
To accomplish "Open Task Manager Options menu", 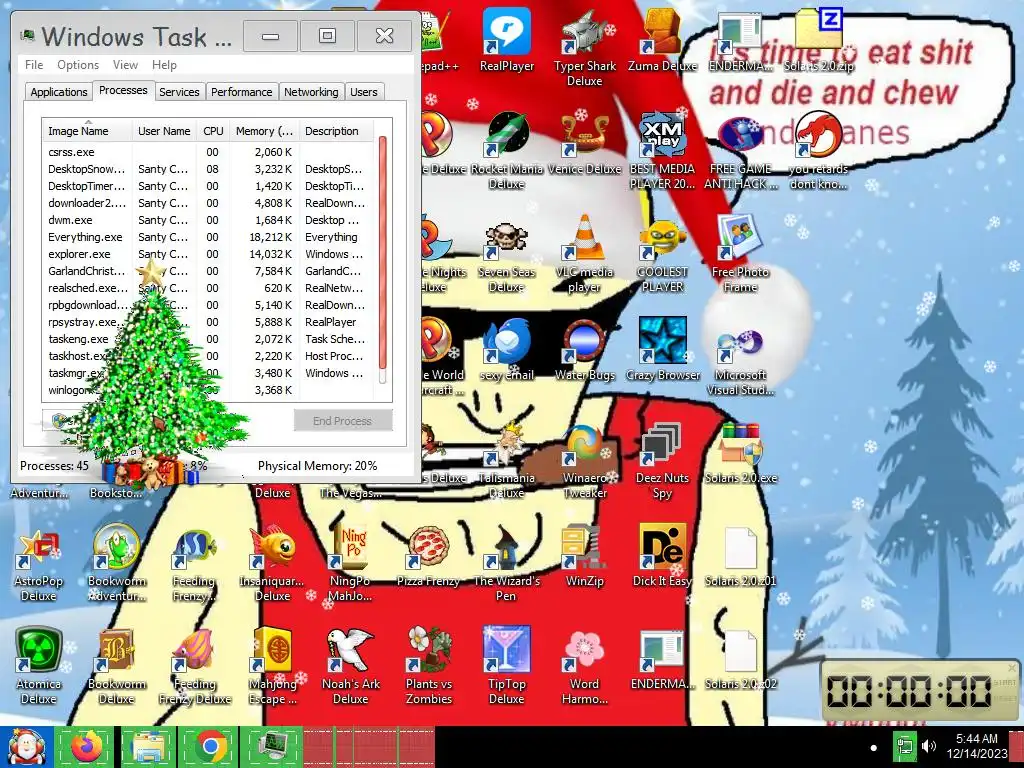I will tap(78, 65).
